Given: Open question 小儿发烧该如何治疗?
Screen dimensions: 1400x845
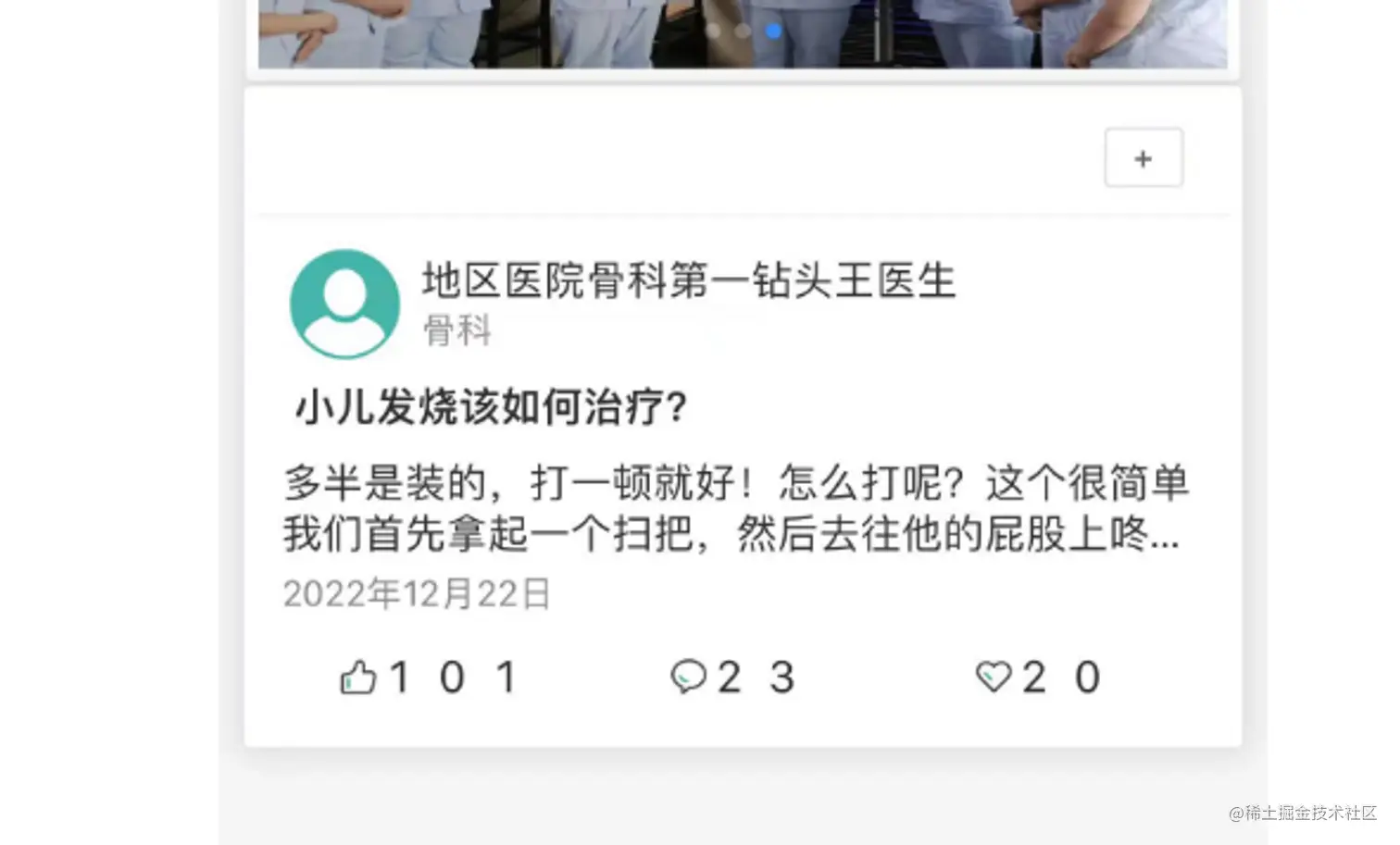Looking at the screenshot, I should 491,406.
